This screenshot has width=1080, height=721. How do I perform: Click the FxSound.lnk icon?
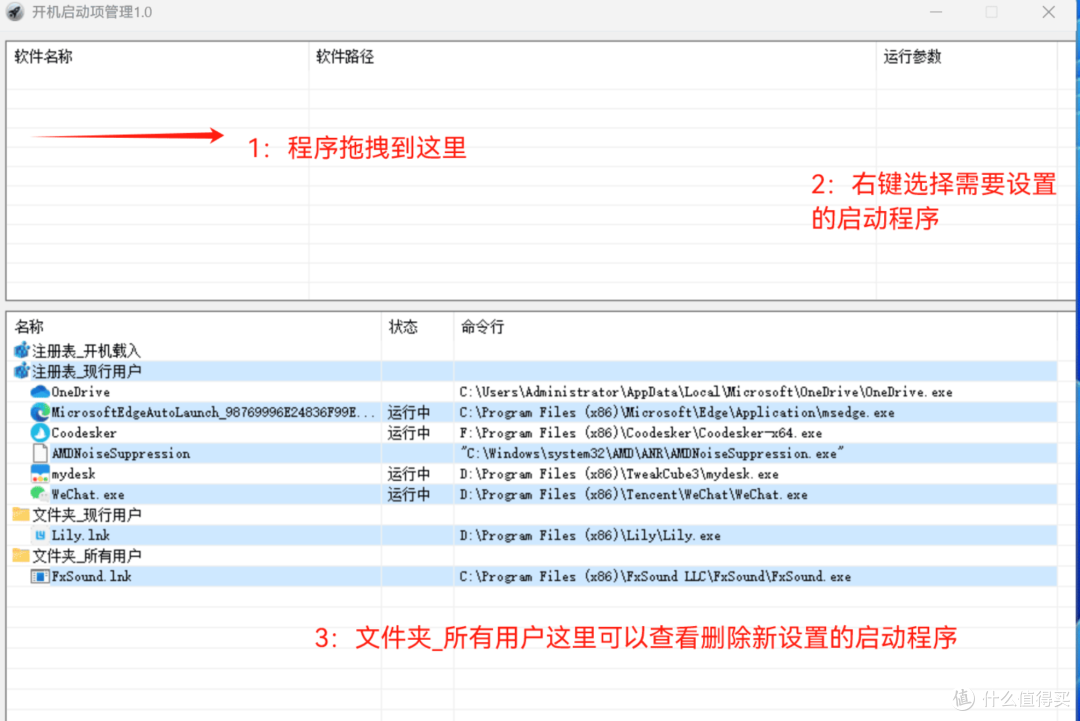click(40, 576)
